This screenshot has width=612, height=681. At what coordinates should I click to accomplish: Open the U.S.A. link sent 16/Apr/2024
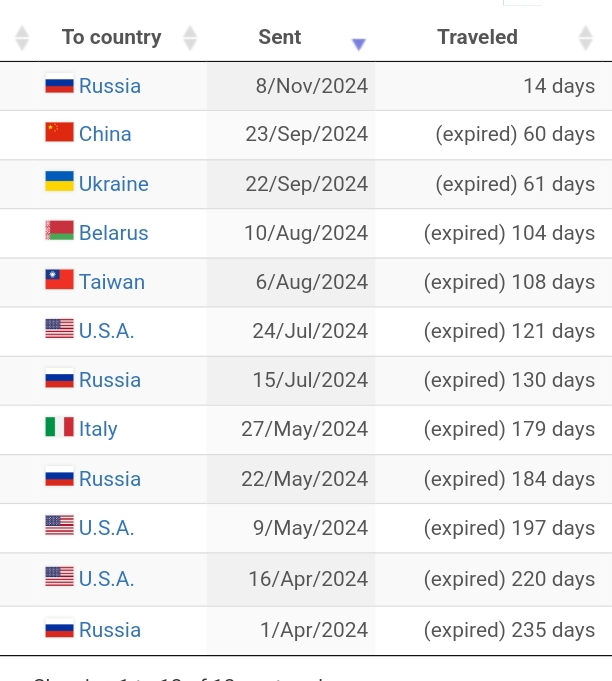[x=106, y=579]
